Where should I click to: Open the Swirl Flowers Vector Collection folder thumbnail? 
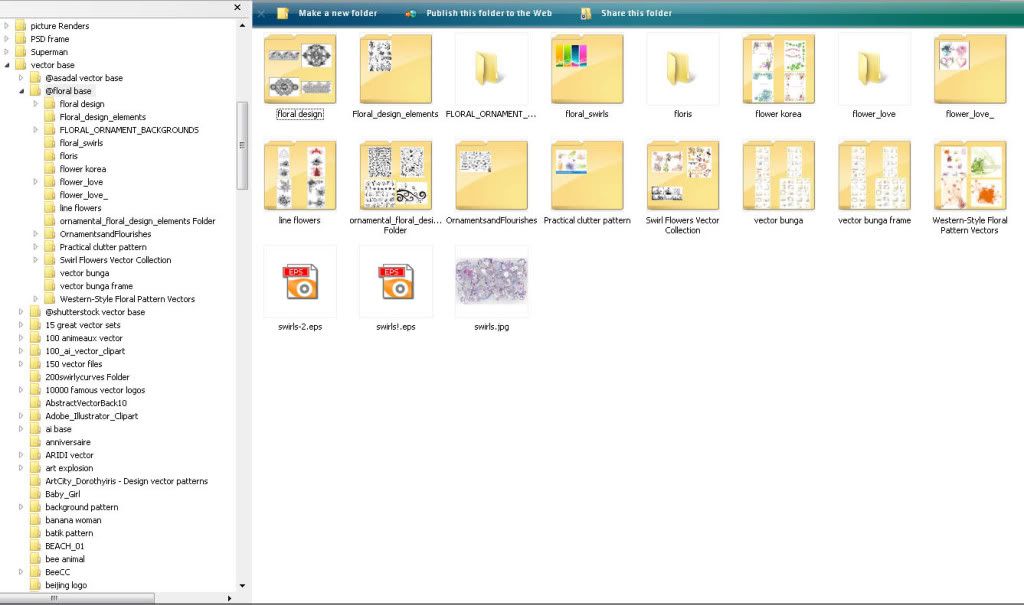pyautogui.click(x=682, y=175)
